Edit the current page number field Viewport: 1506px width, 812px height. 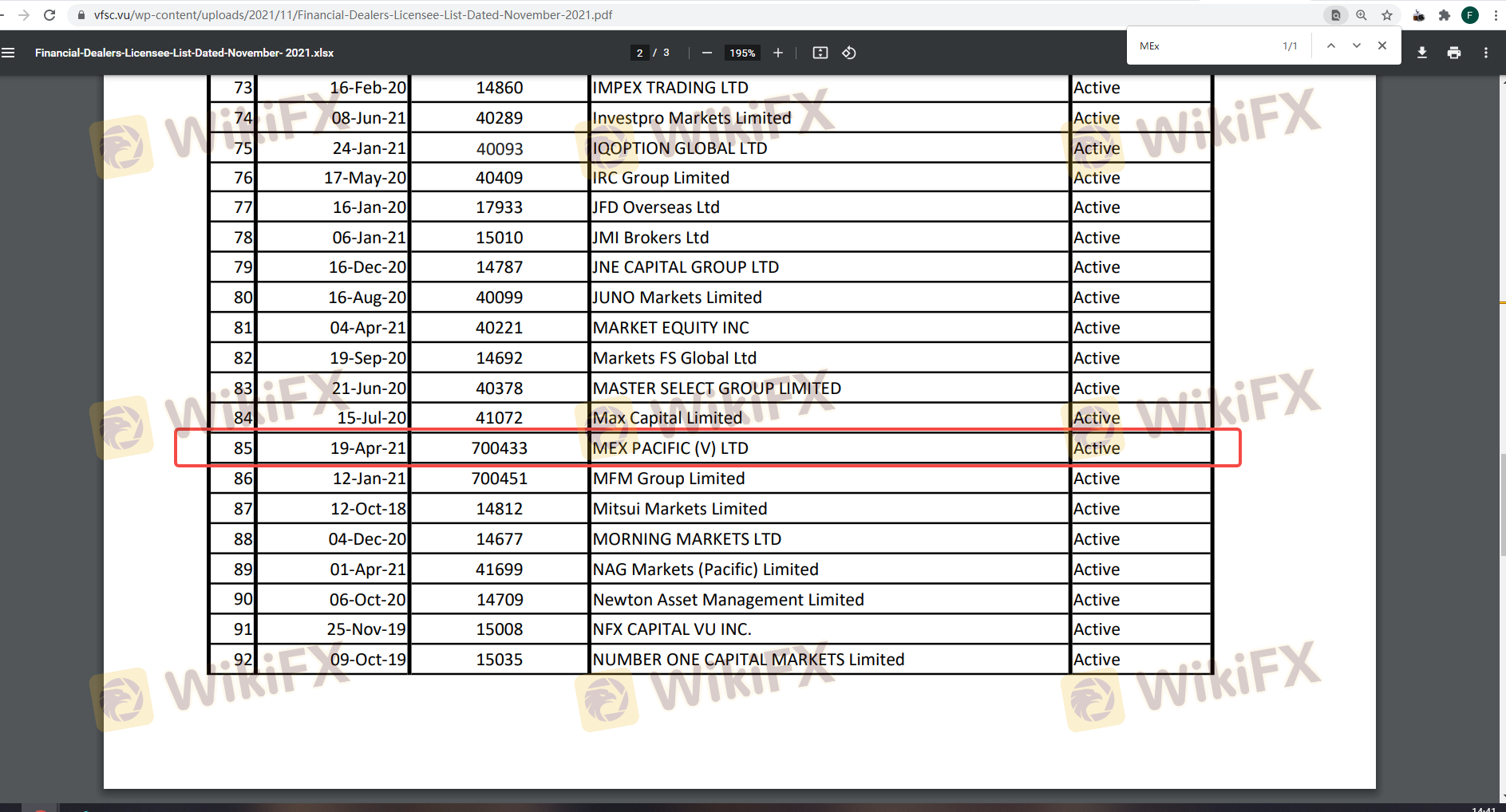(639, 53)
